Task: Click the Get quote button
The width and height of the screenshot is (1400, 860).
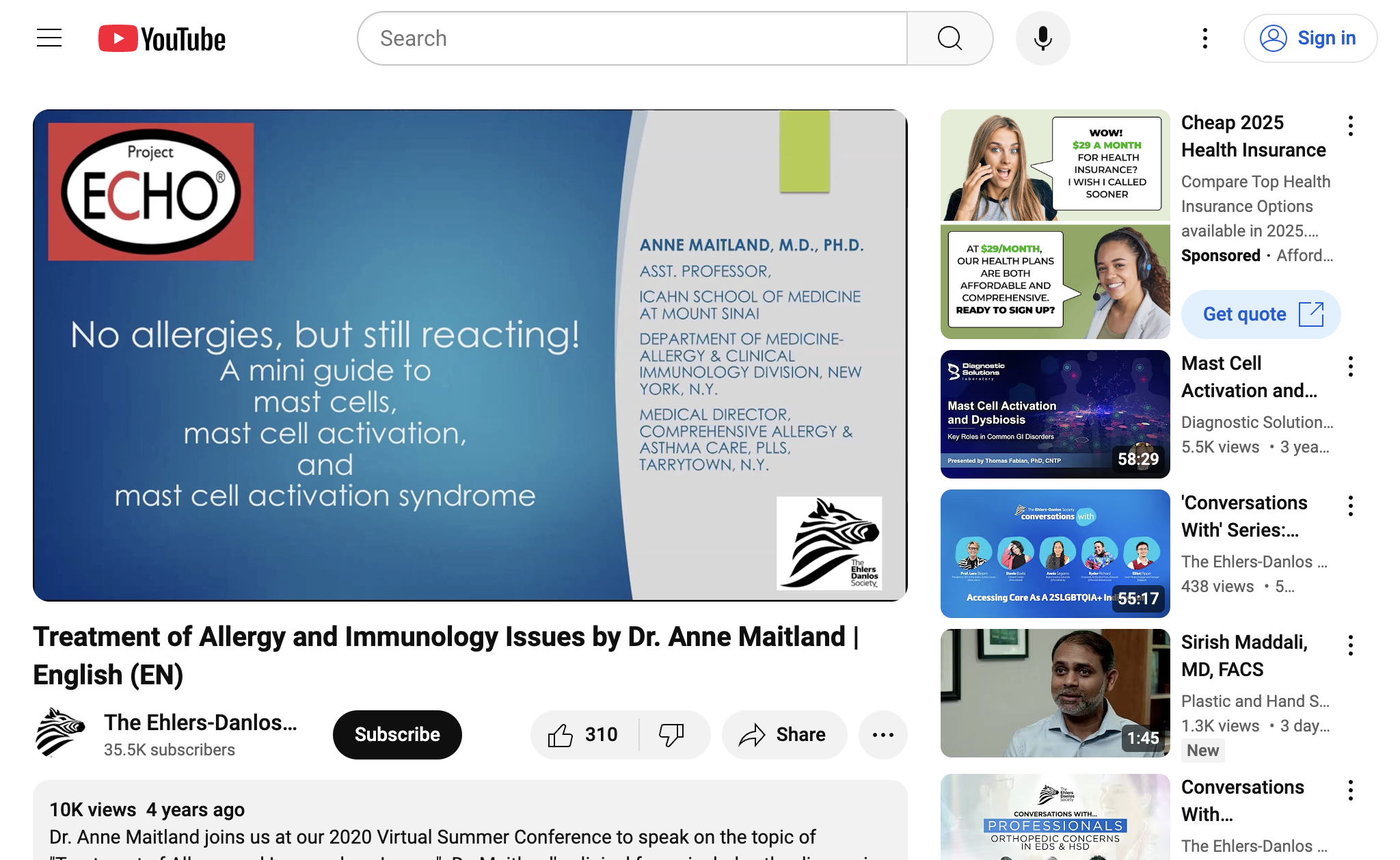Action: (x=1261, y=314)
